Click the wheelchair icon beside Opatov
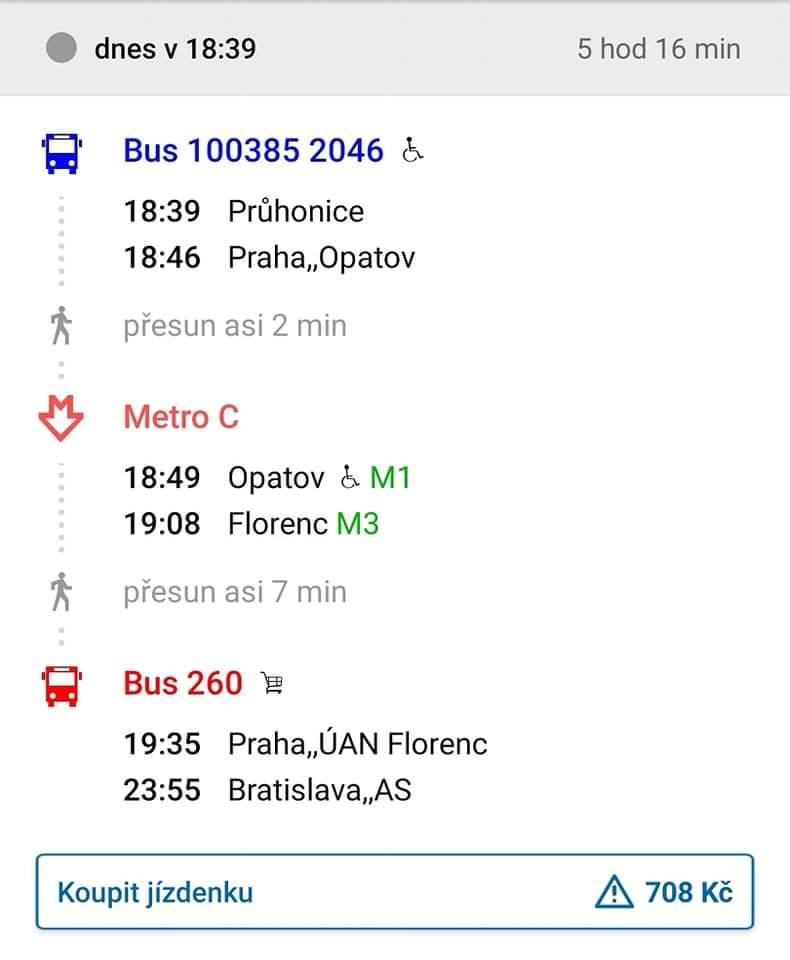Viewport: 790px width, 960px height. pos(349,478)
